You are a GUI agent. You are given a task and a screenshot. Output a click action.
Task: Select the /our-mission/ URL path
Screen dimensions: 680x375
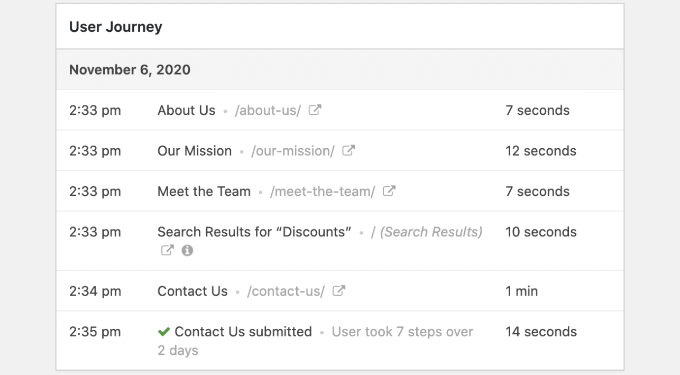pyautogui.click(x=293, y=151)
